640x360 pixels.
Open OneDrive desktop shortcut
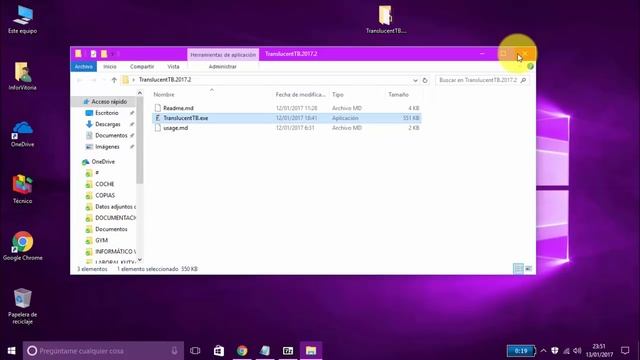pos(22,133)
